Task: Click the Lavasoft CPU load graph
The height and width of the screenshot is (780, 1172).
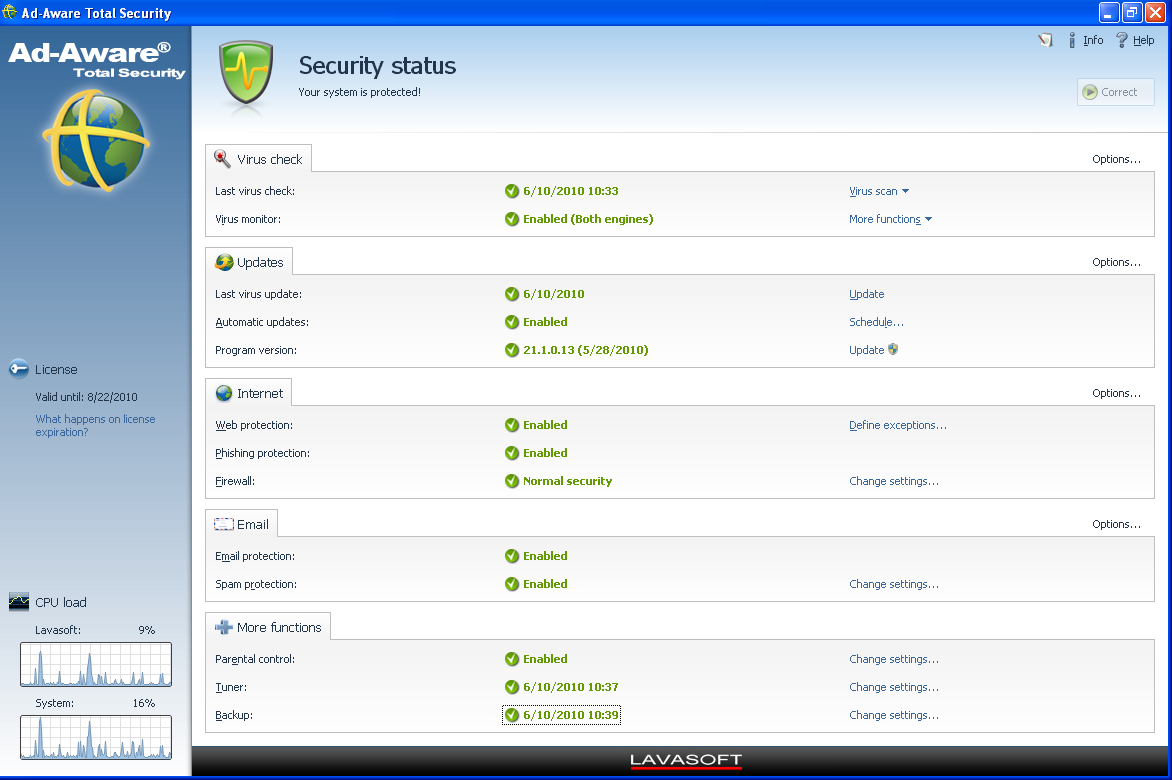Action: tap(96, 664)
